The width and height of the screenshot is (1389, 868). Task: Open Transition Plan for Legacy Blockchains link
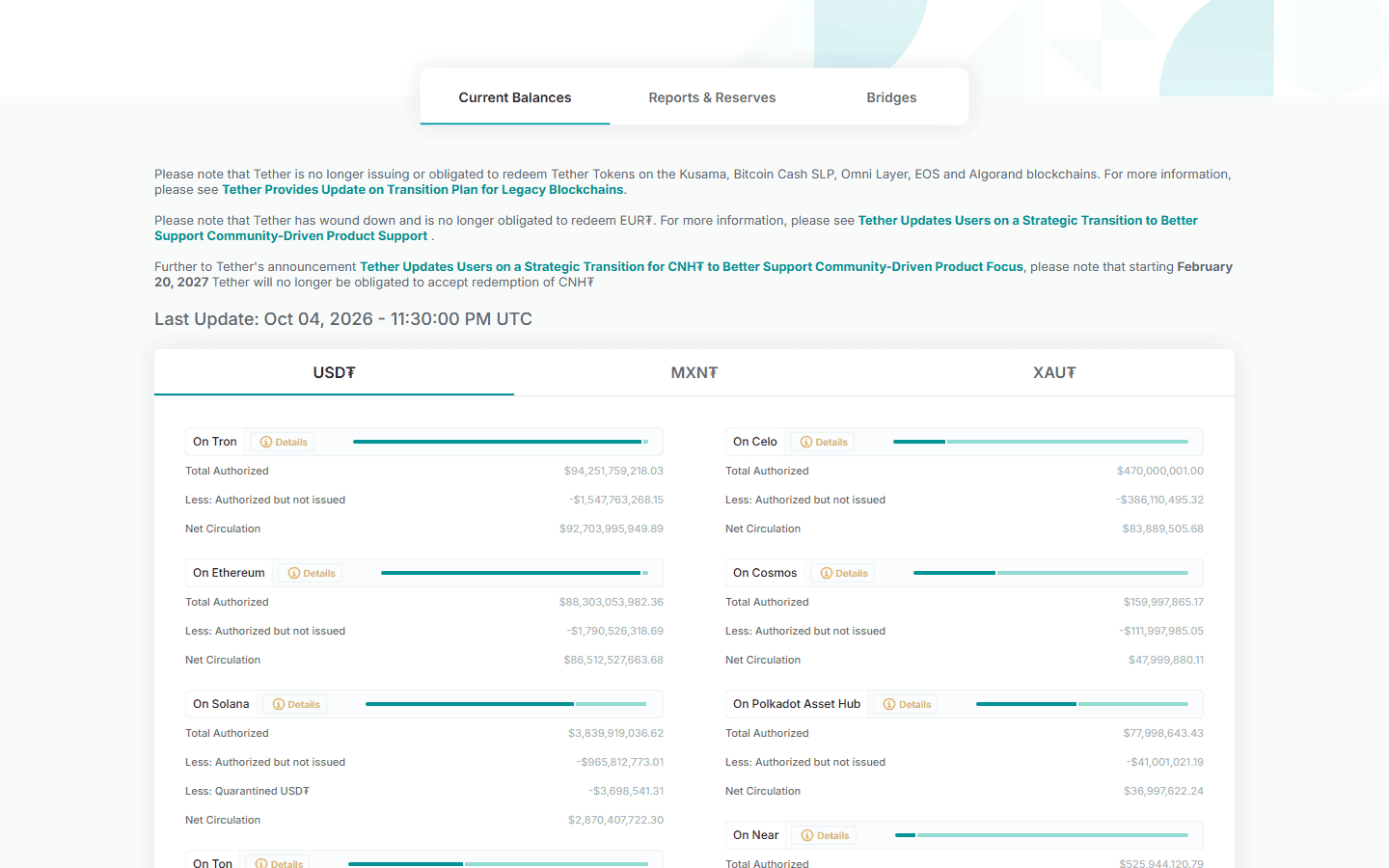[x=422, y=190]
